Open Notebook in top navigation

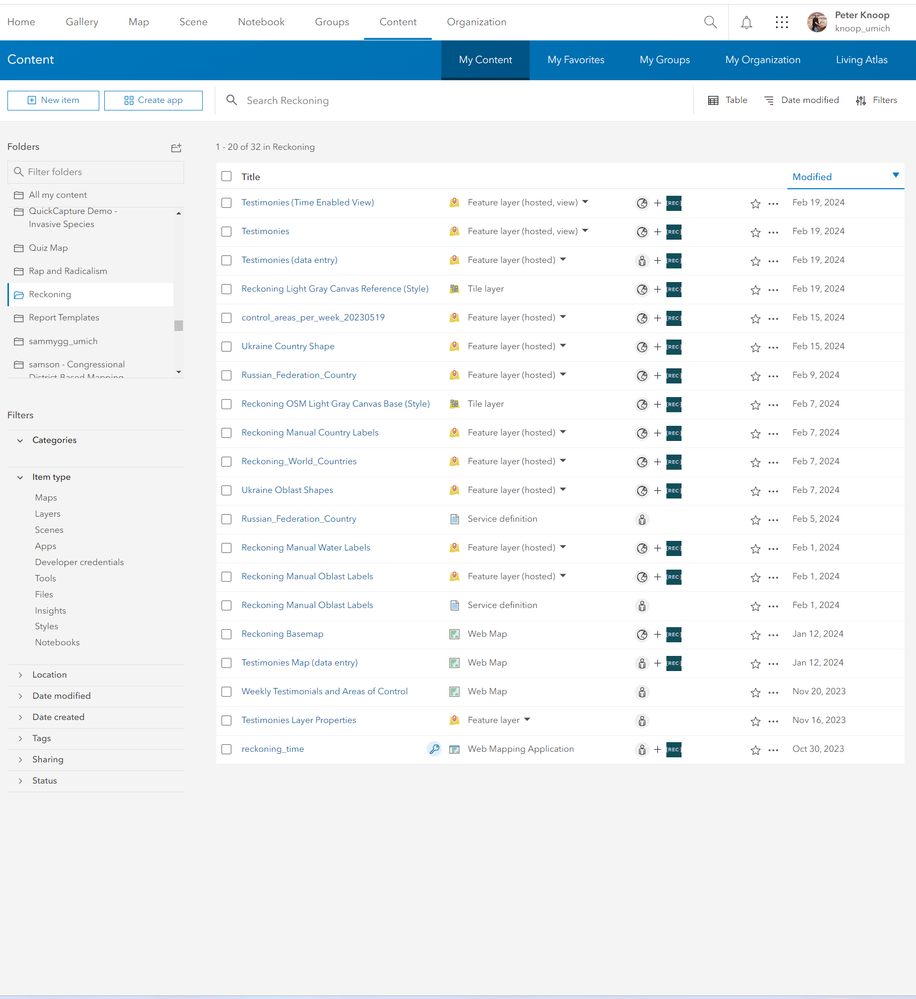pos(261,22)
